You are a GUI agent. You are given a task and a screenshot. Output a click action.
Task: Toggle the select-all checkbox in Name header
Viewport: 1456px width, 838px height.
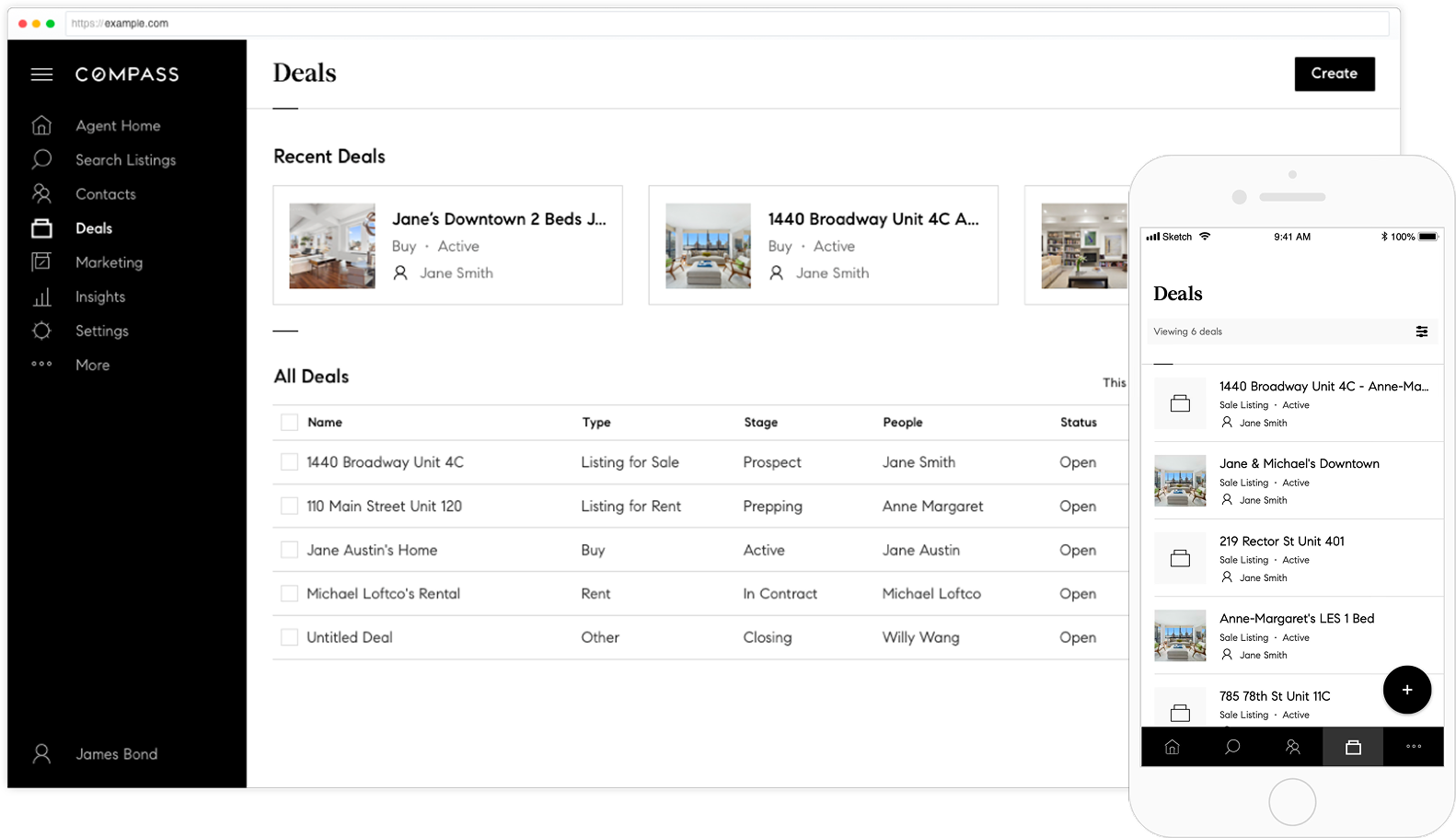point(289,423)
